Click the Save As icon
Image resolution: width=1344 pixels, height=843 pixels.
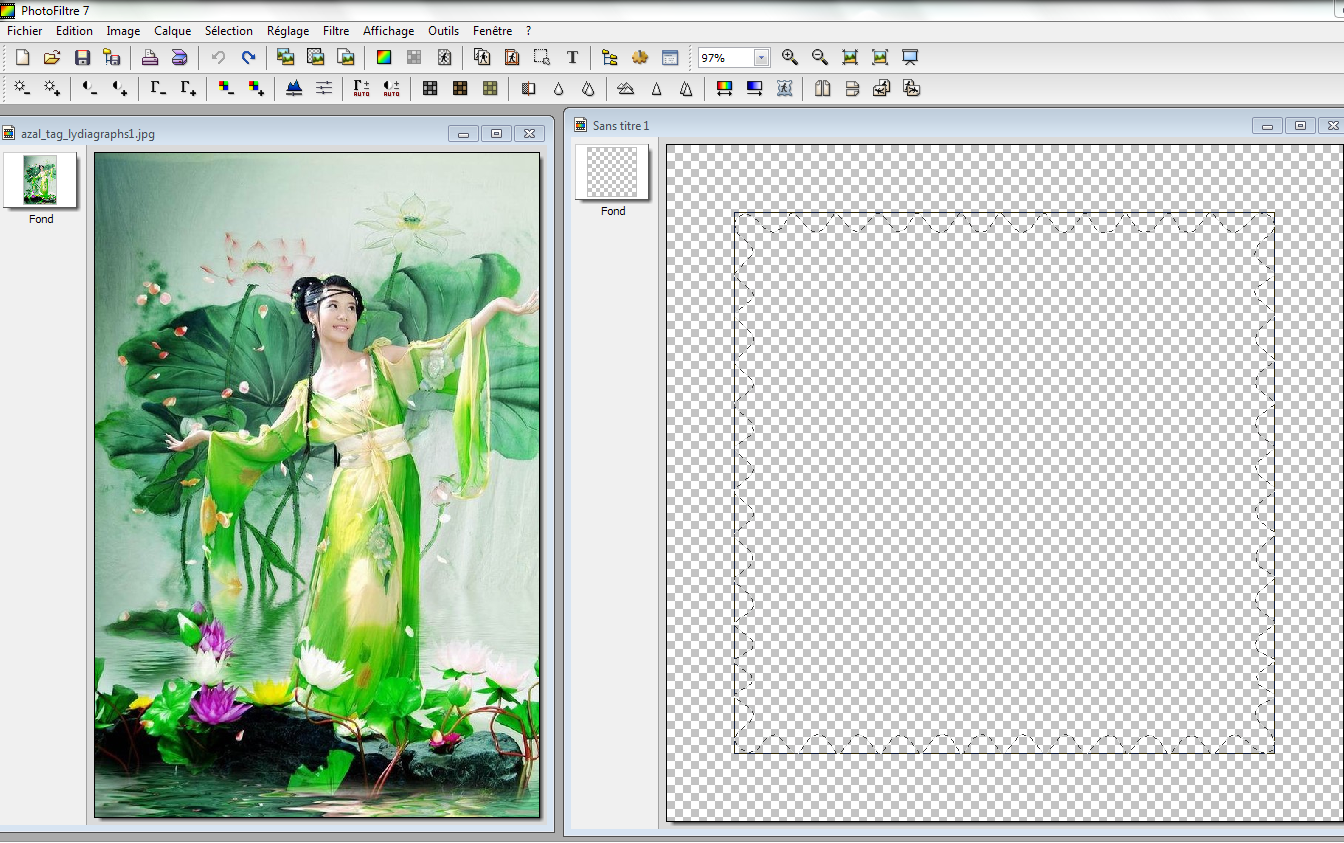coord(112,58)
